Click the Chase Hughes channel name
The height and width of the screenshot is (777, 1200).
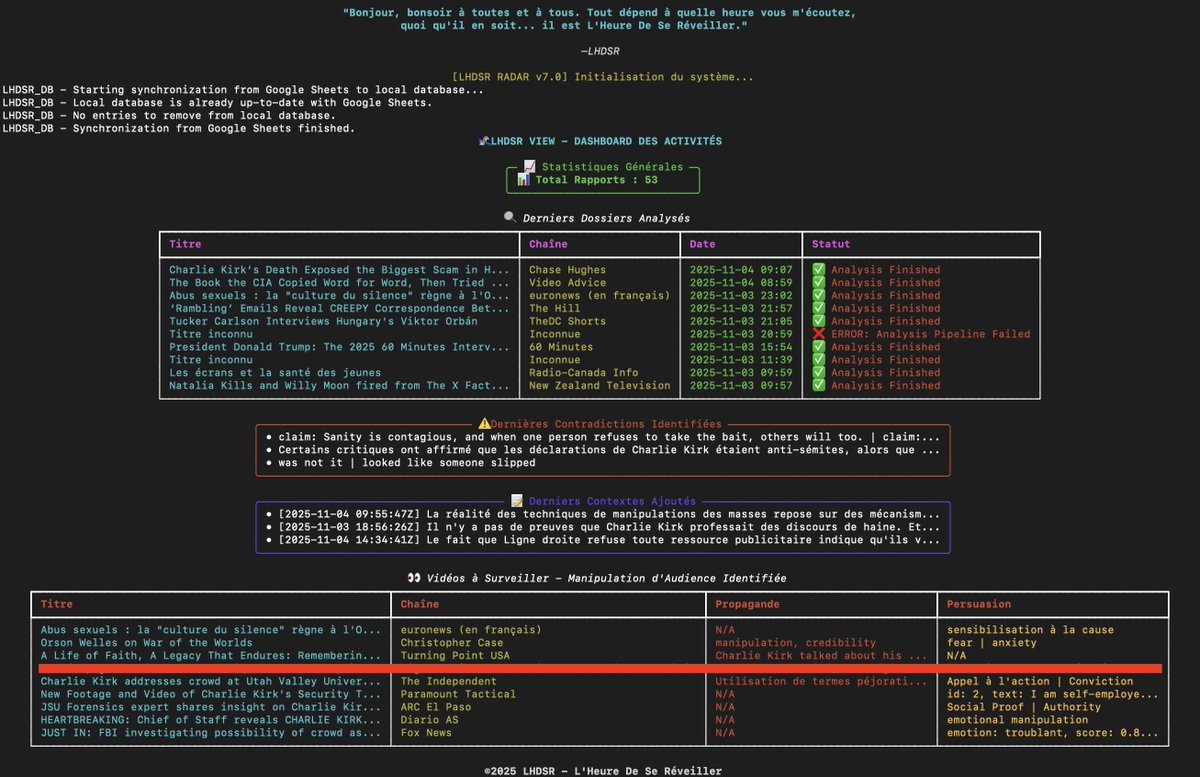coord(567,270)
